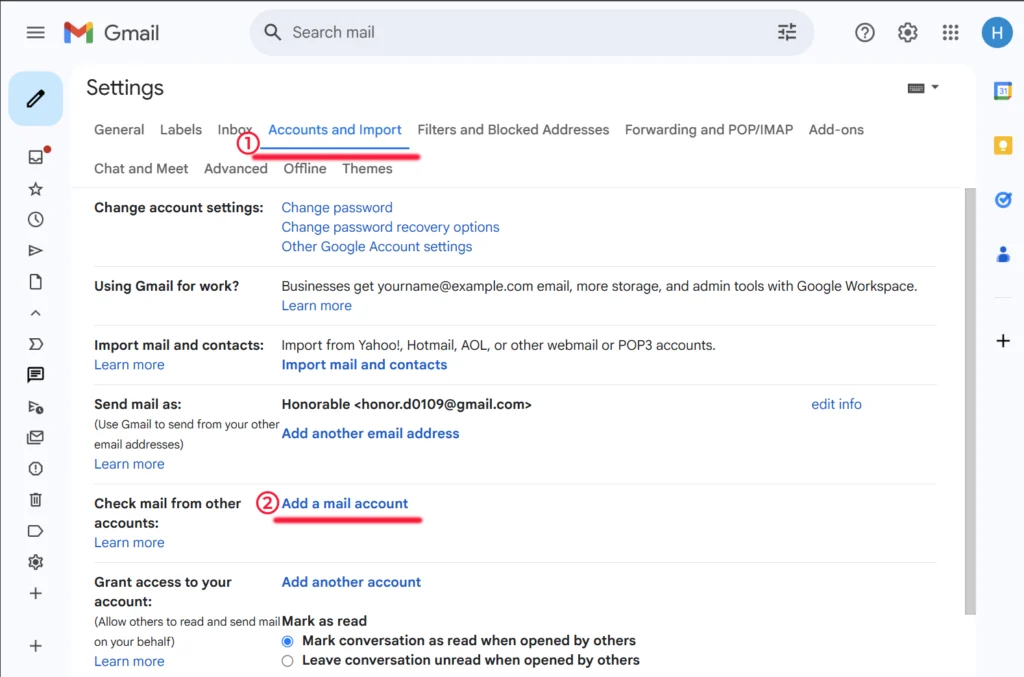Open Google Tasks in the side panel

point(1002,200)
